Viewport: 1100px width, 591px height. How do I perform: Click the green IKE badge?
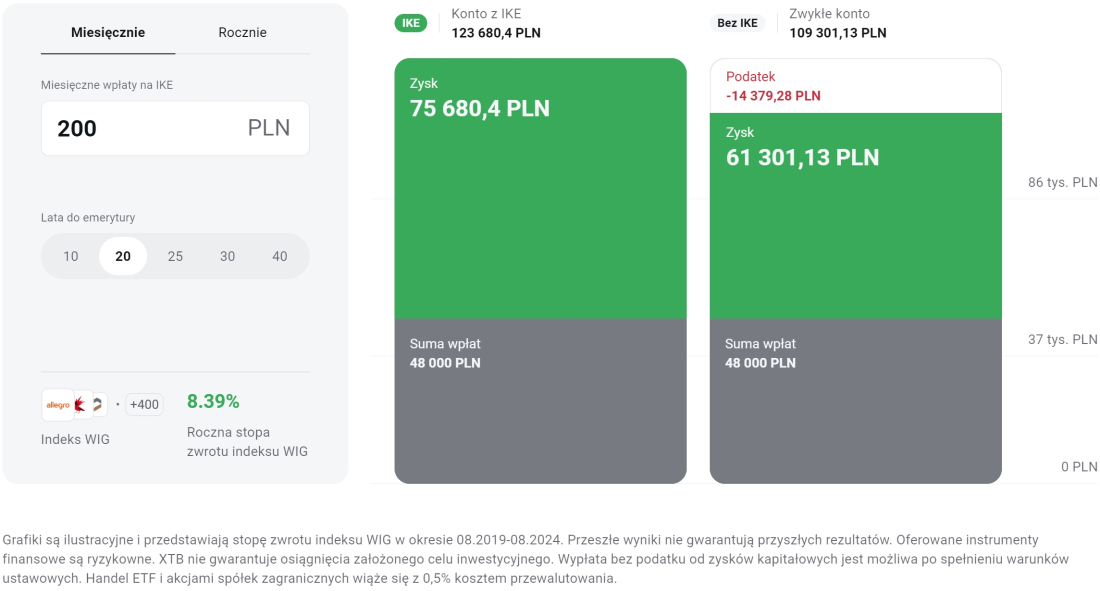[x=410, y=23]
